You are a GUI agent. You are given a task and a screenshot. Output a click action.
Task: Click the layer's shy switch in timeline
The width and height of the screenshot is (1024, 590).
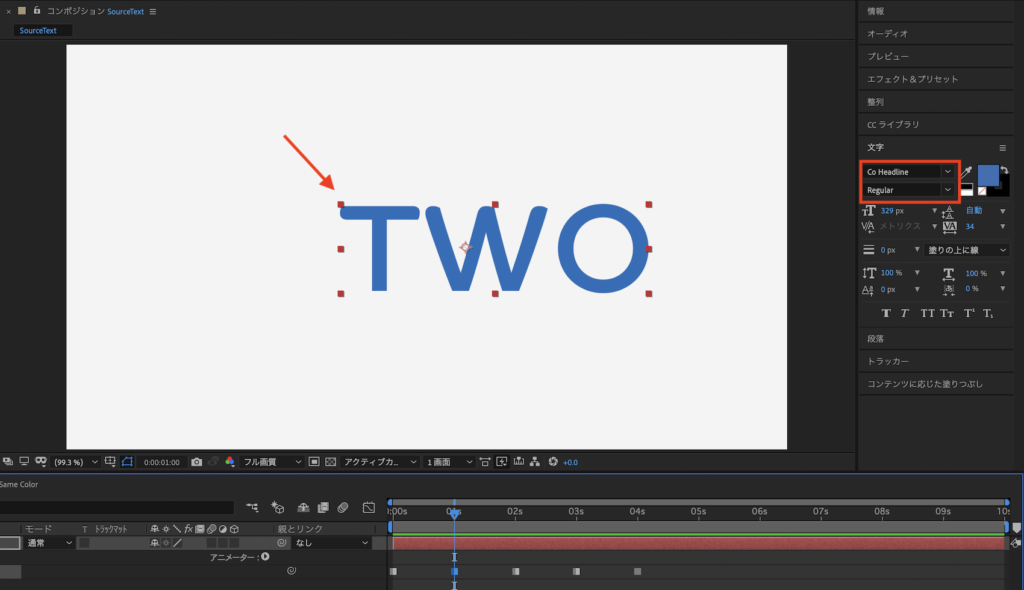click(x=154, y=543)
